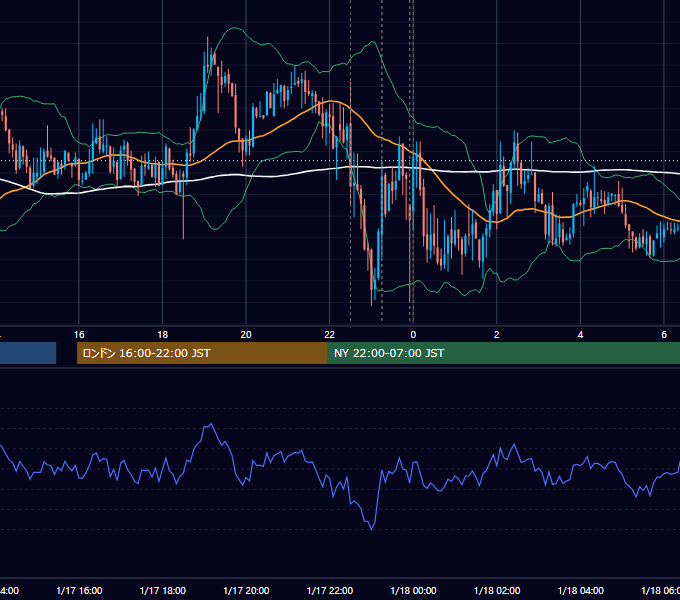Click the oscillator's lowest trough point

click(x=372, y=529)
